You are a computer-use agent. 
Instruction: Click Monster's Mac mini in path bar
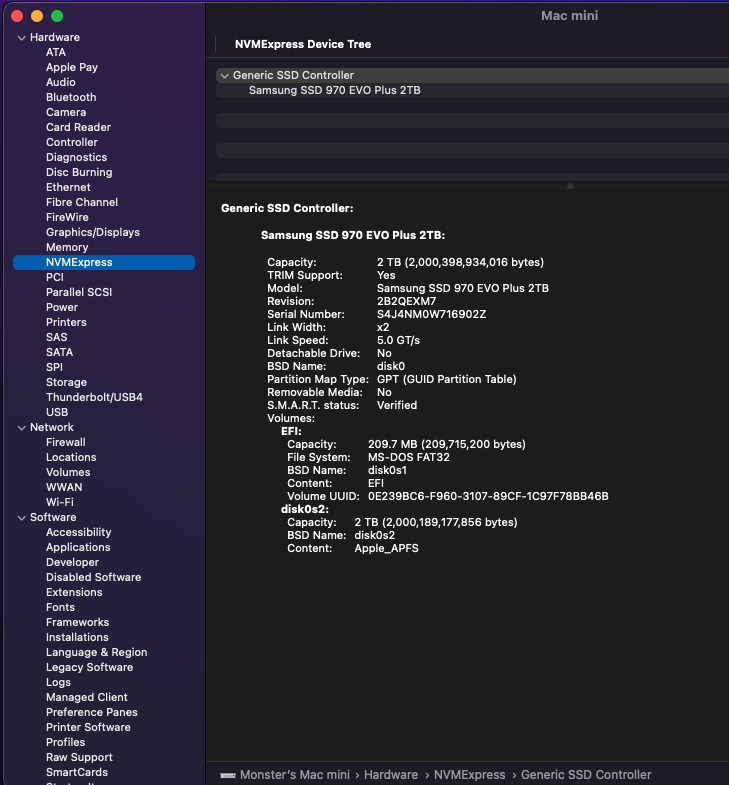(x=294, y=775)
